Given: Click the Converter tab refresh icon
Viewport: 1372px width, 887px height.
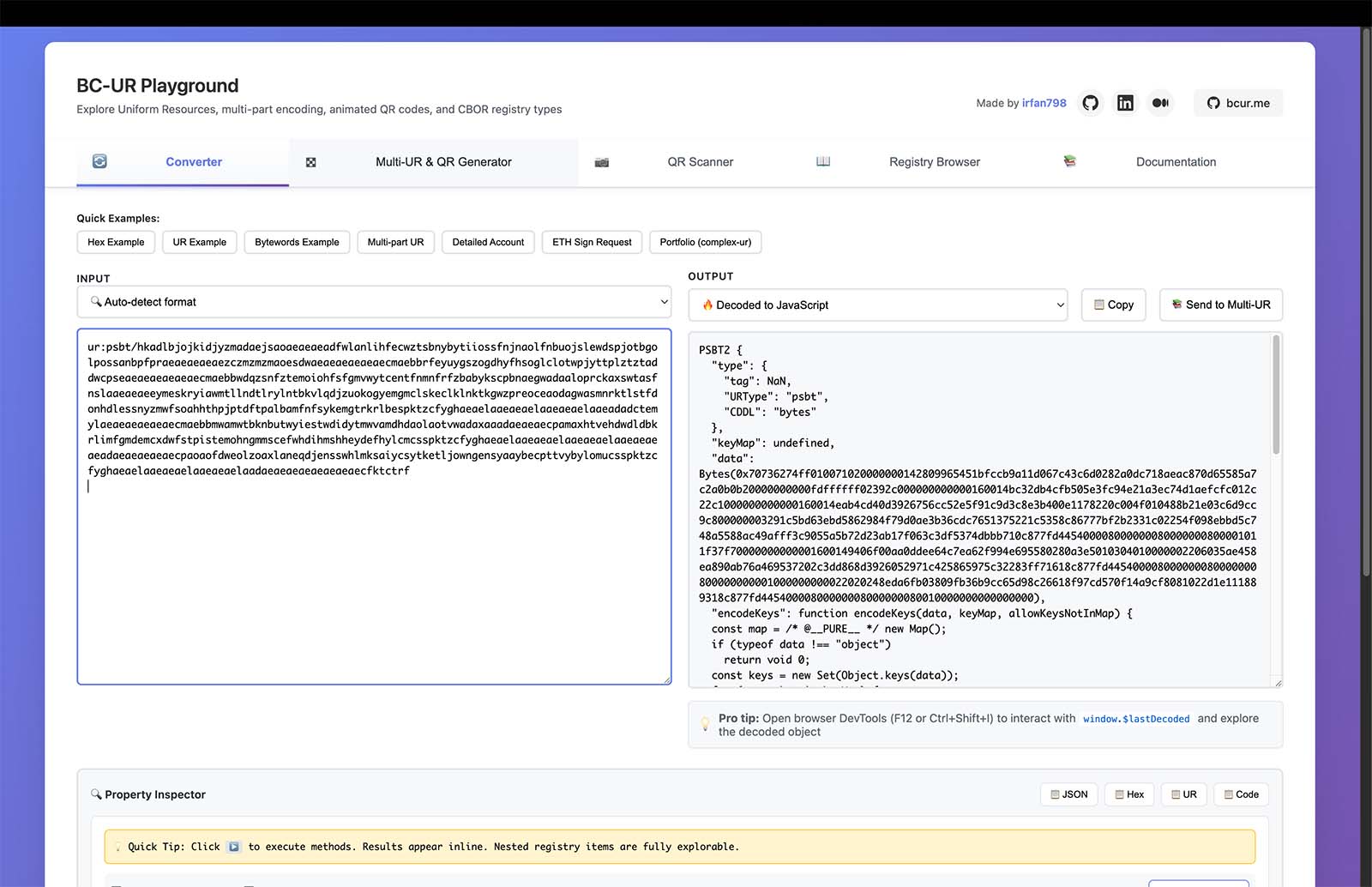Looking at the screenshot, I should 99,161.
